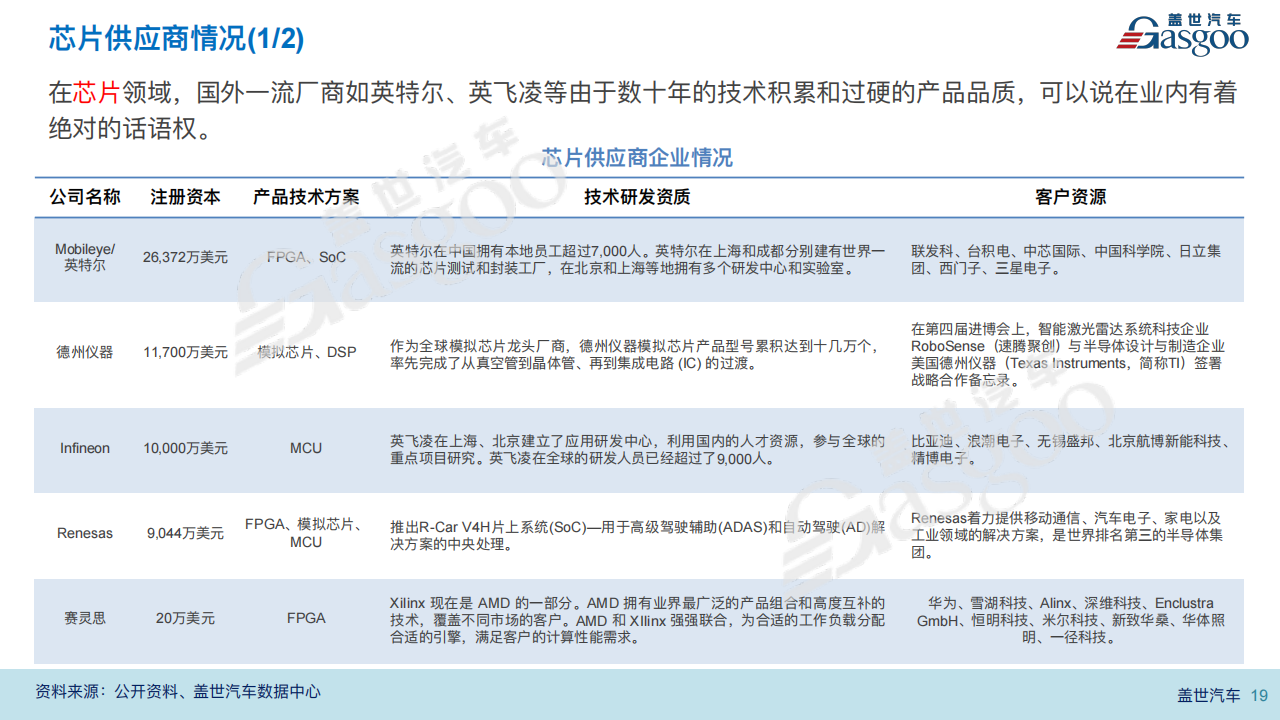Click the FPGA、SoC product cell
Image resolution: width=1280 pixels, height=720 pixels.
306,258
